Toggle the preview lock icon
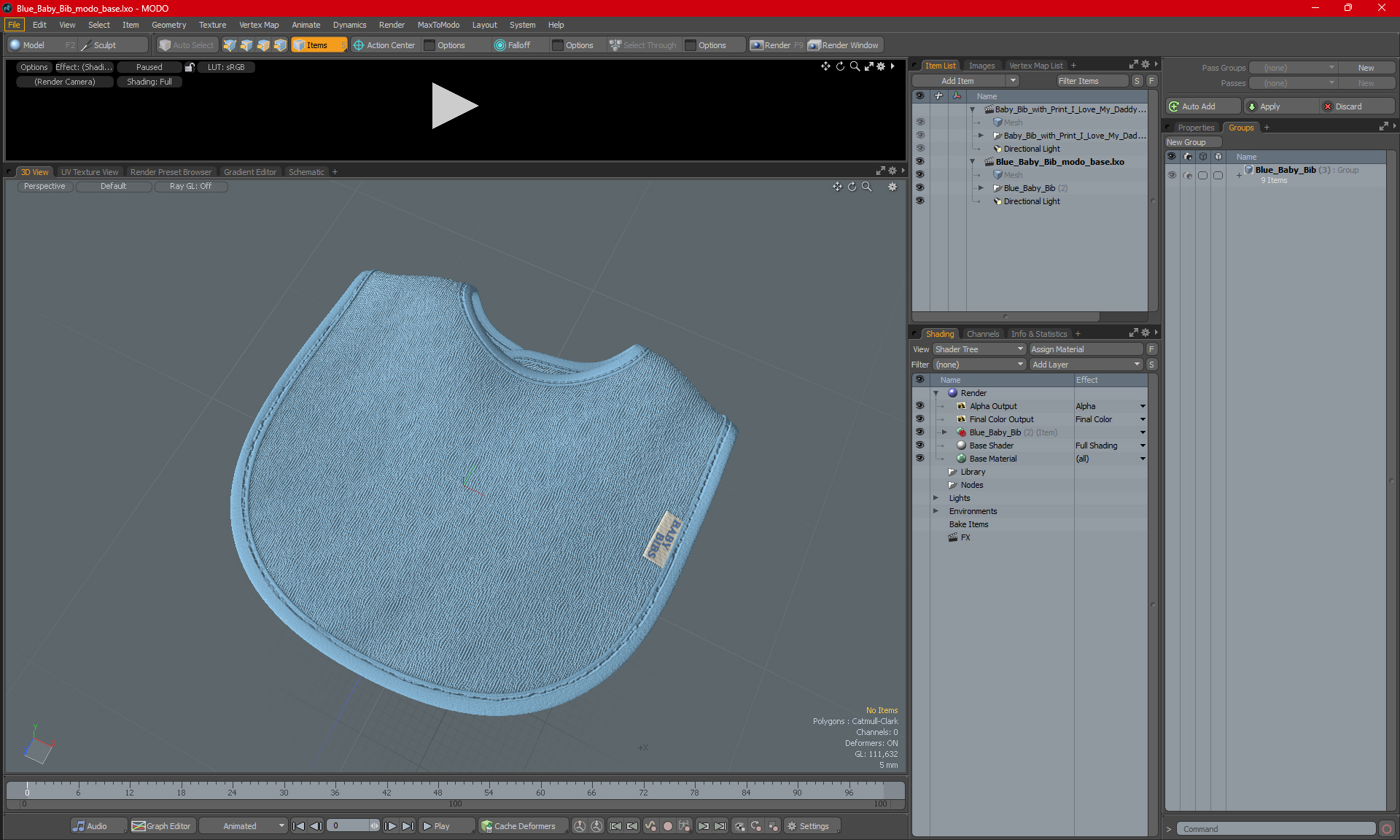The image size is (1400, 840). pyautogui.click(x=190, y=67)
